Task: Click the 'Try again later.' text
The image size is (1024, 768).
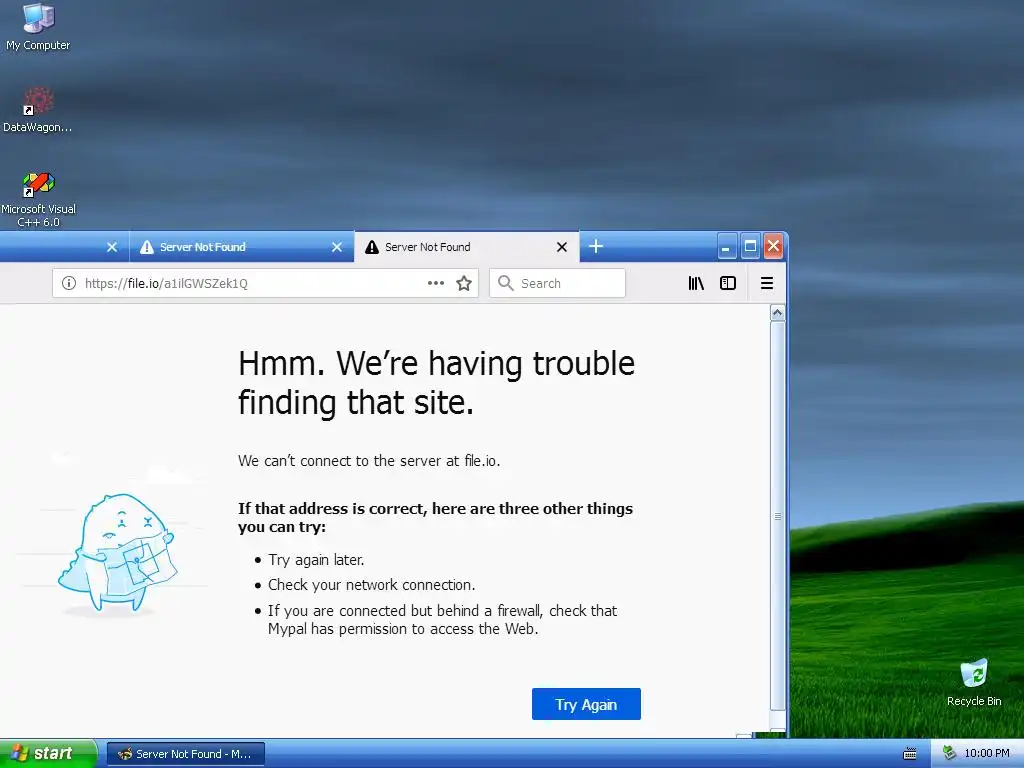Action: point(316,560)
